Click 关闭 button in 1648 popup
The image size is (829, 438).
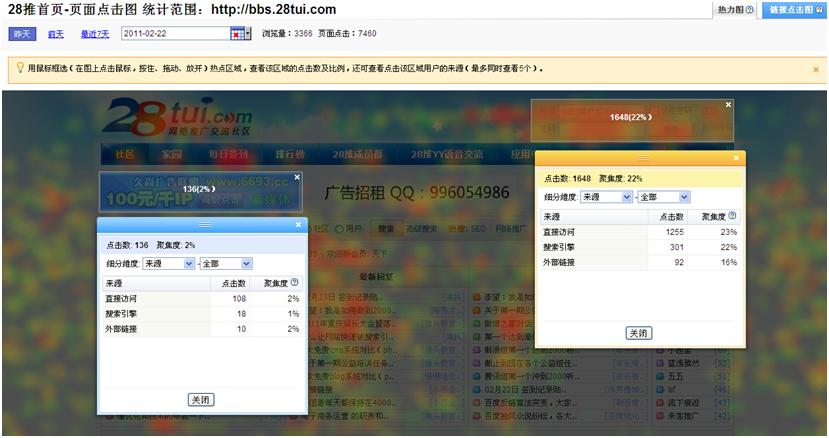pyautogui.click(x=639, y=333)
